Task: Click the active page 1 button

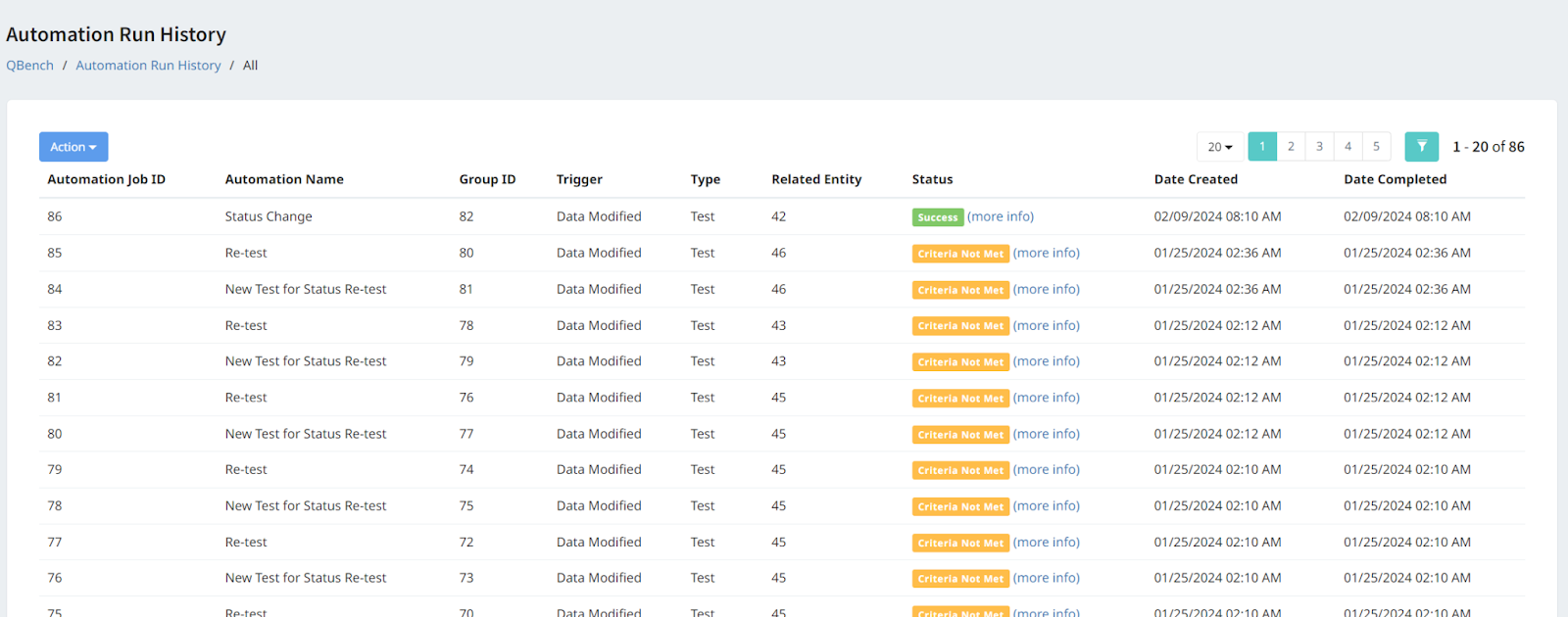Action: [x=1262, y=147]
